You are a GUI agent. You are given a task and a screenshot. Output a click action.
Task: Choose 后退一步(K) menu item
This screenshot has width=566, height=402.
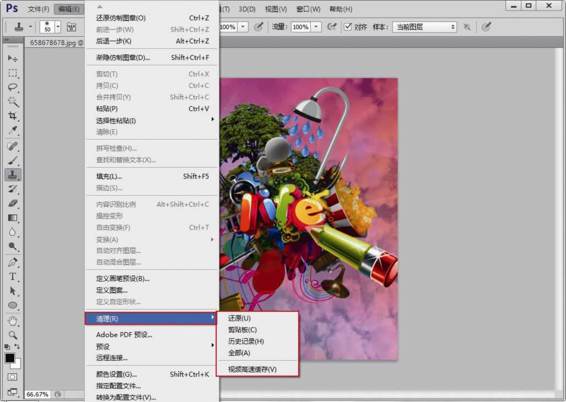152,41
